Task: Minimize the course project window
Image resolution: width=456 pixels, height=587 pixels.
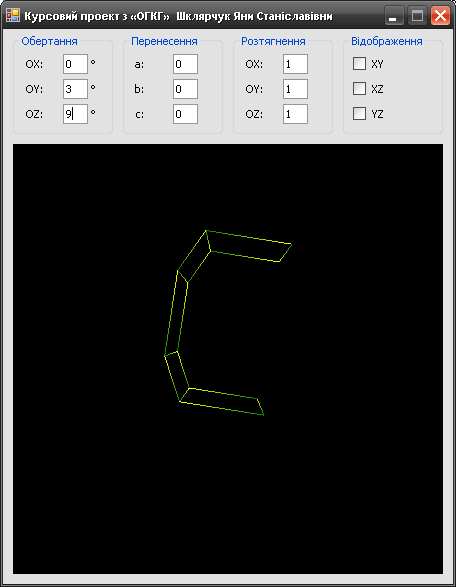Action: [x=394, y=16]
